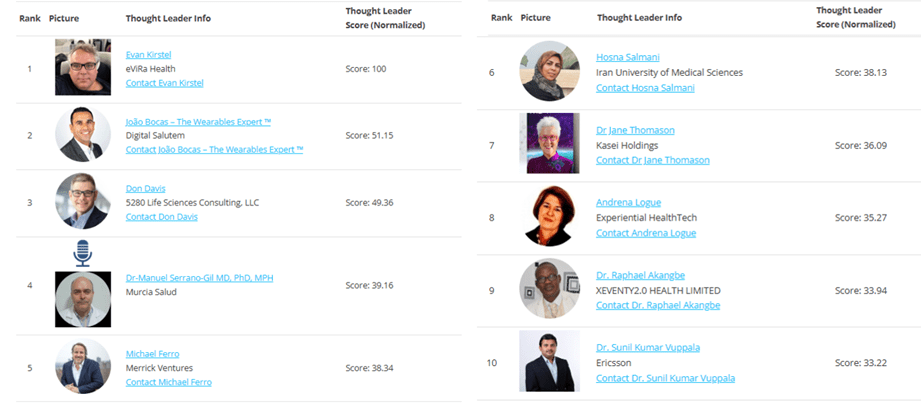Click Contact Dr. Raphael Akangbe link
The image size is (921, 407).
coord(657,305)
